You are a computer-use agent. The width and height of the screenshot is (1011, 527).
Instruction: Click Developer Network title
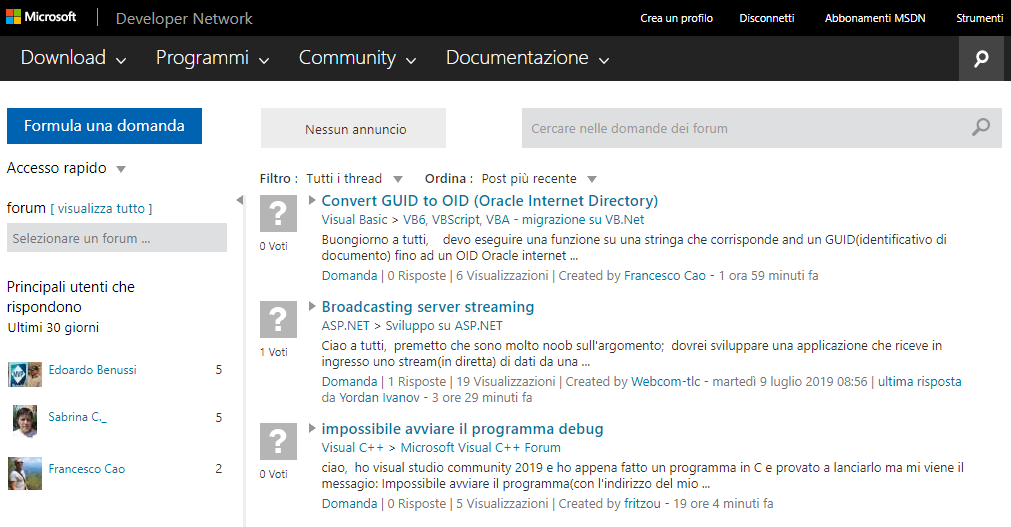click(x=184, y=18)
